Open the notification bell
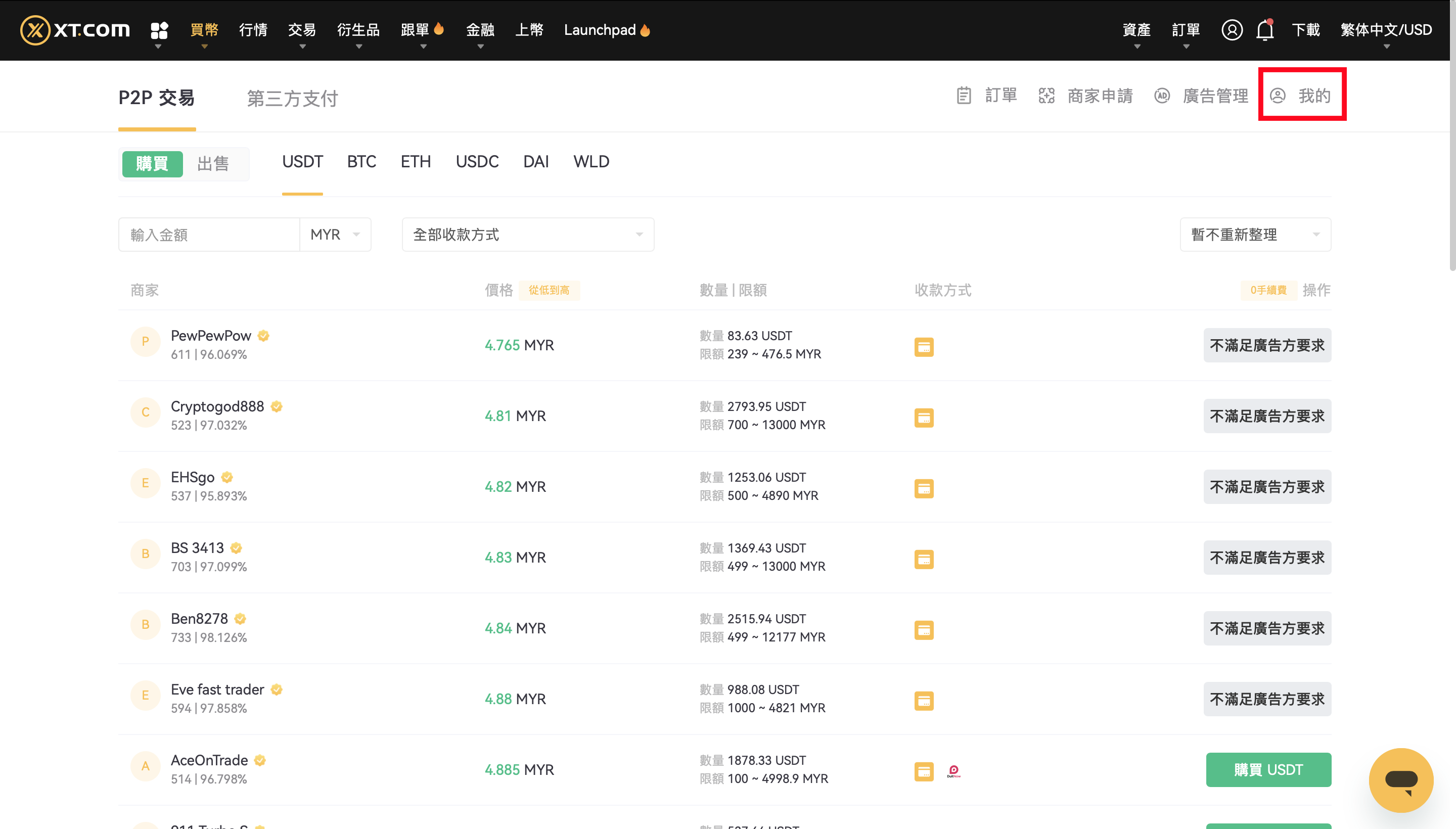 1265,30
